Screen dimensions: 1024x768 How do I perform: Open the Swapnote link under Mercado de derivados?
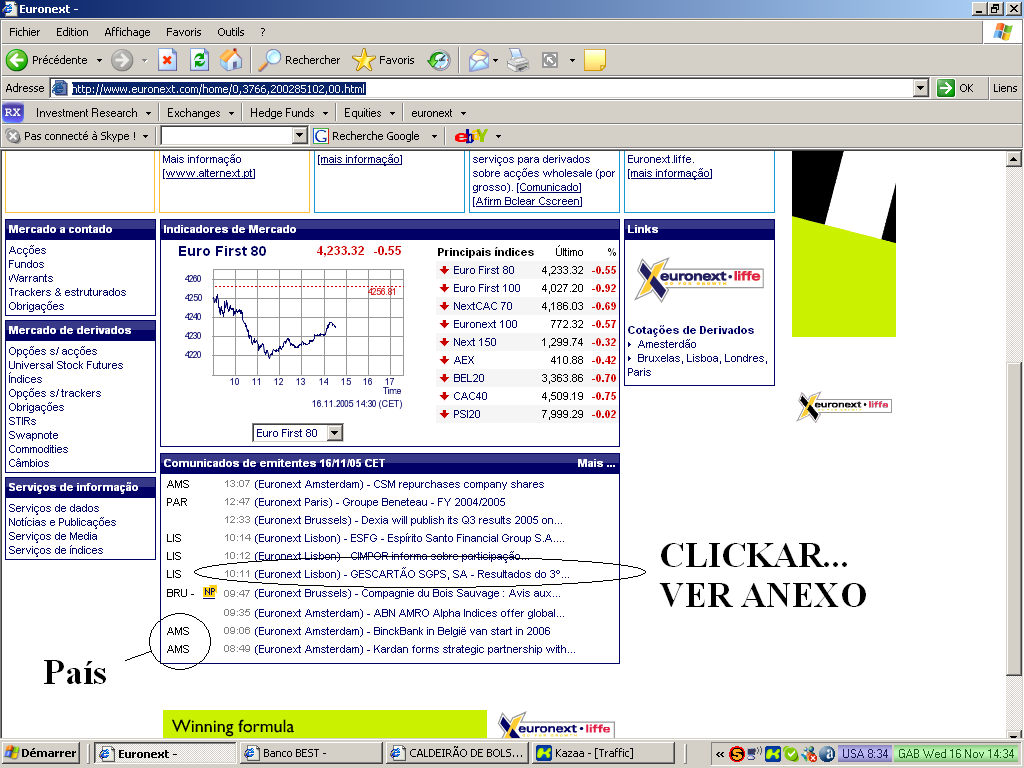point(33,435)
